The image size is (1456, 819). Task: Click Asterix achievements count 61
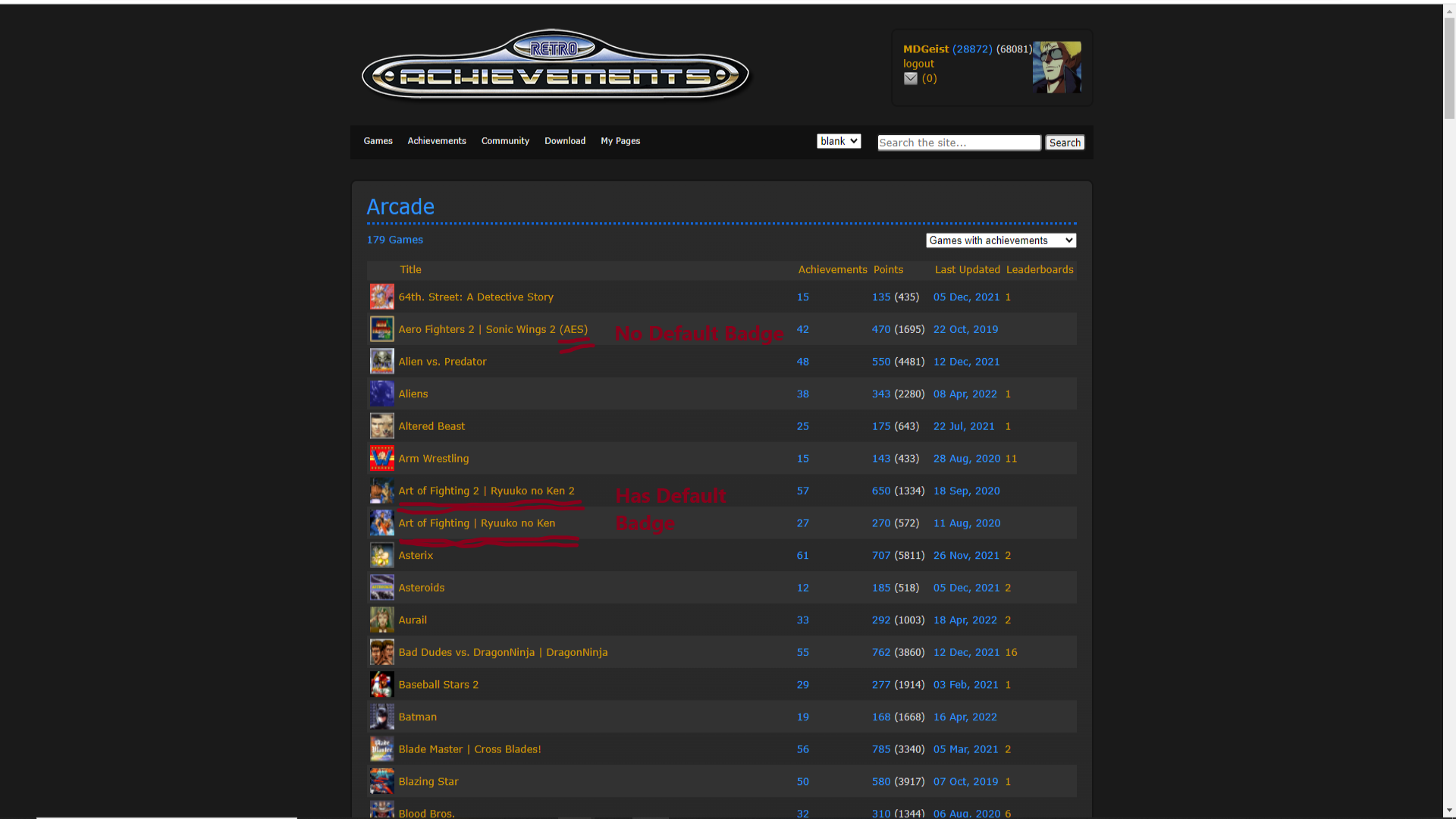click(x=802, y=556)
